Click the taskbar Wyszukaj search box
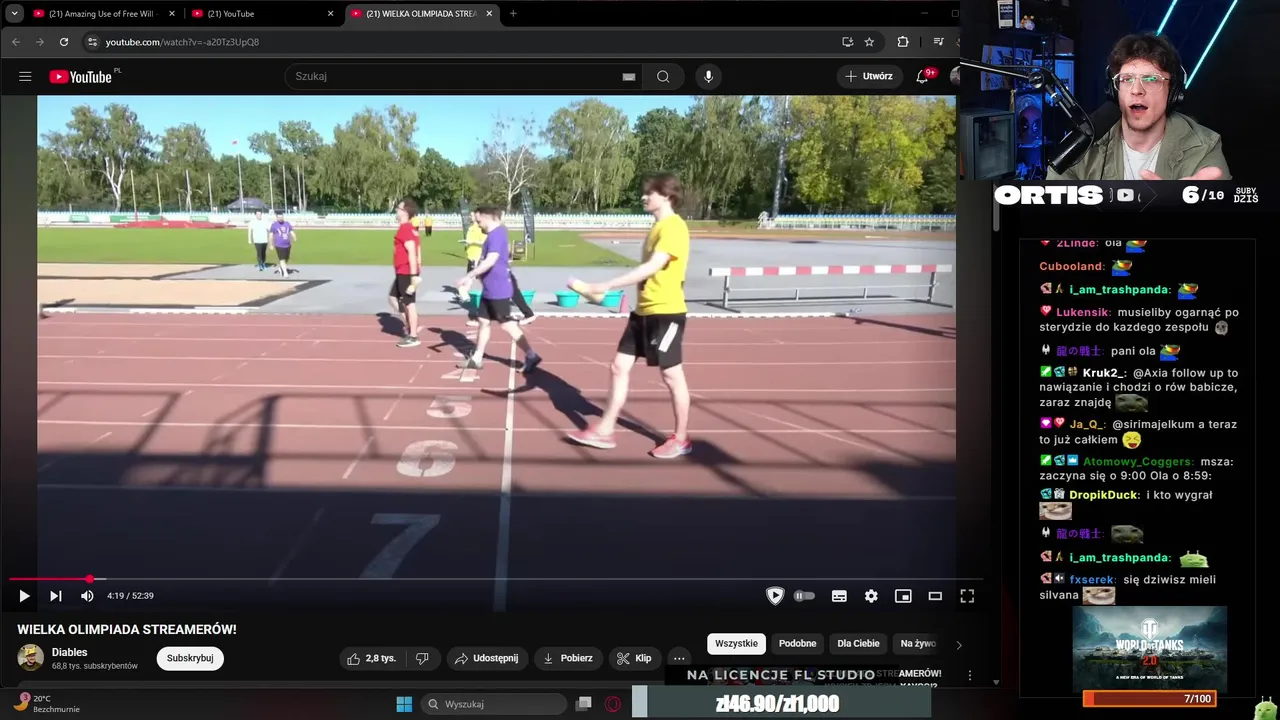 point(493,704)
